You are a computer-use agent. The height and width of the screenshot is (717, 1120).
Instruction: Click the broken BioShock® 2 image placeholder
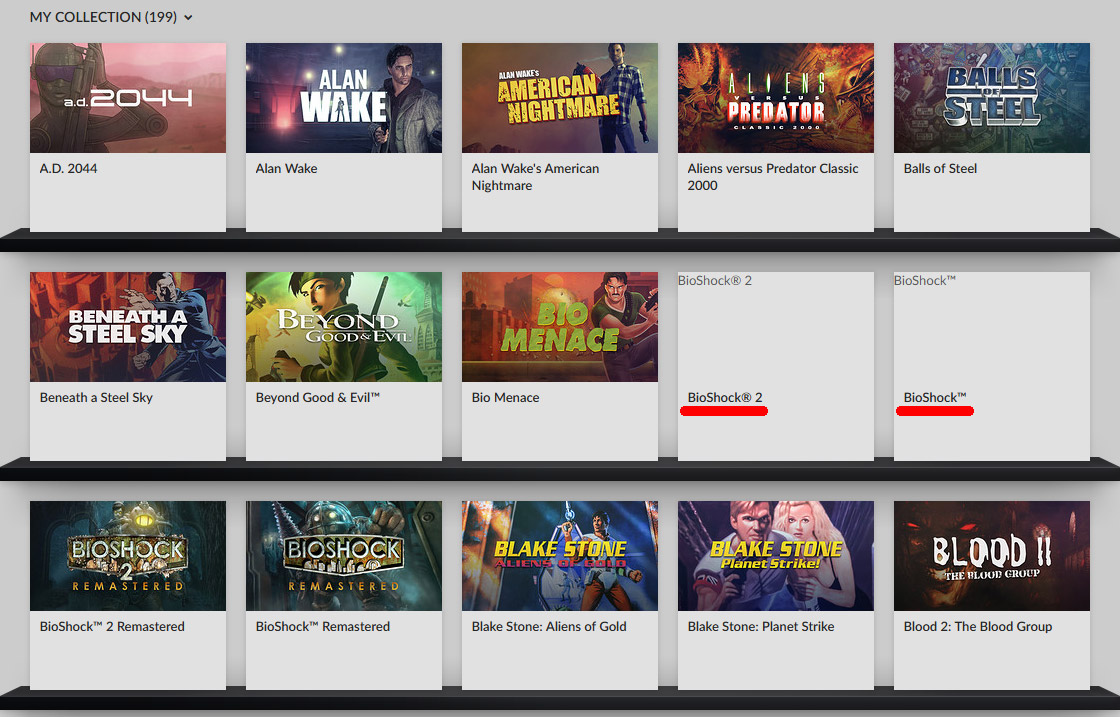776,327
